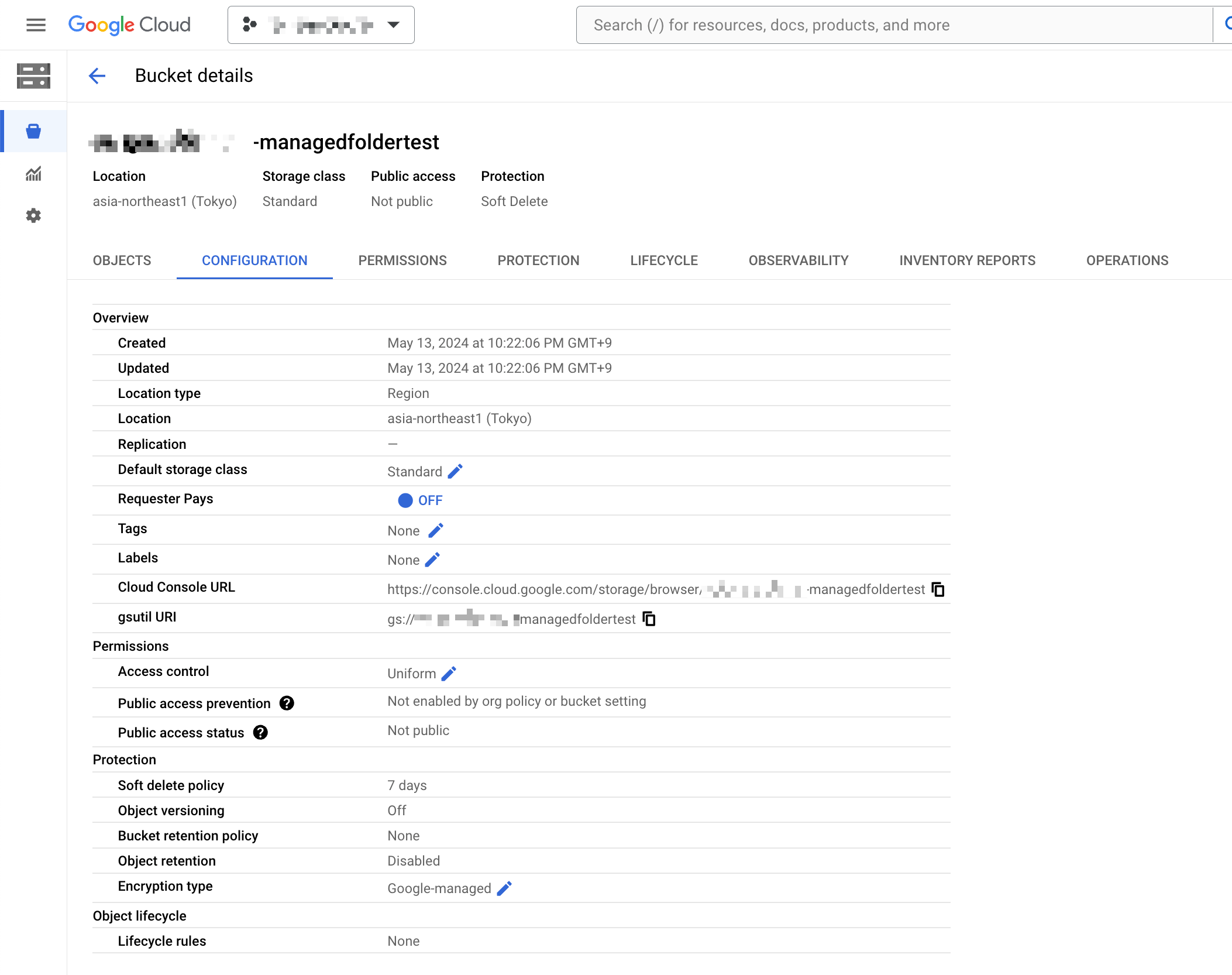Click the Labels edit pencil

pyautogui.click(x=432, y=560)
